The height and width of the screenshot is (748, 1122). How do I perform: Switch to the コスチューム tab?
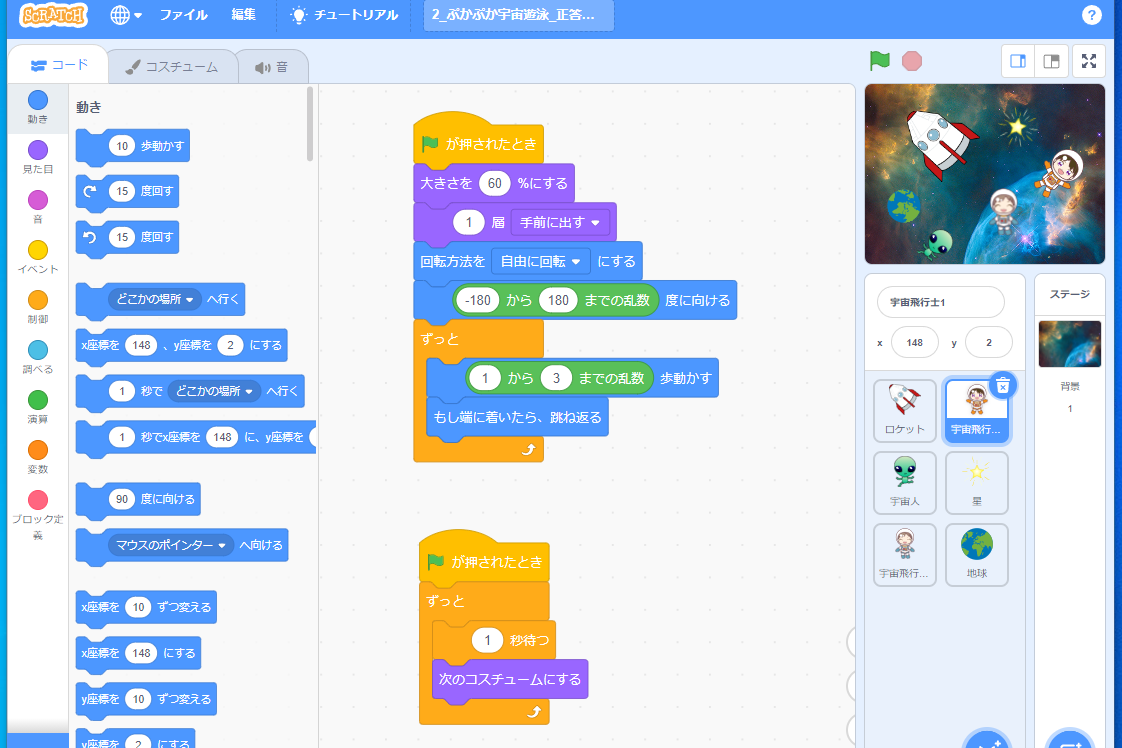[172, 67]
